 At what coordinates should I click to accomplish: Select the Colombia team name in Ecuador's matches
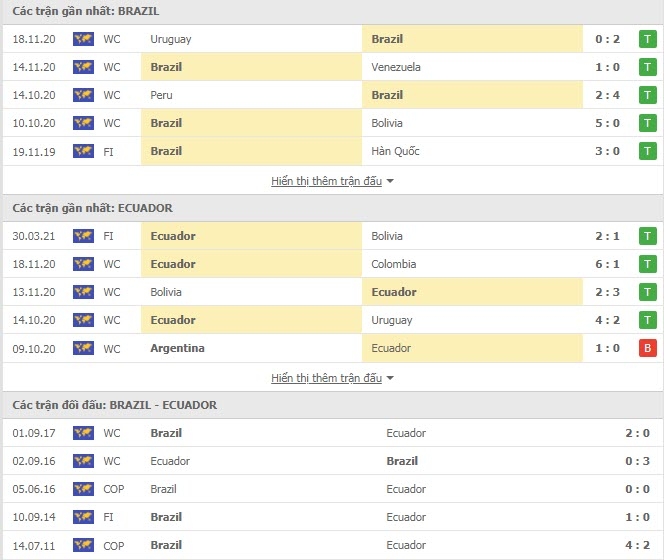[393, 264]
